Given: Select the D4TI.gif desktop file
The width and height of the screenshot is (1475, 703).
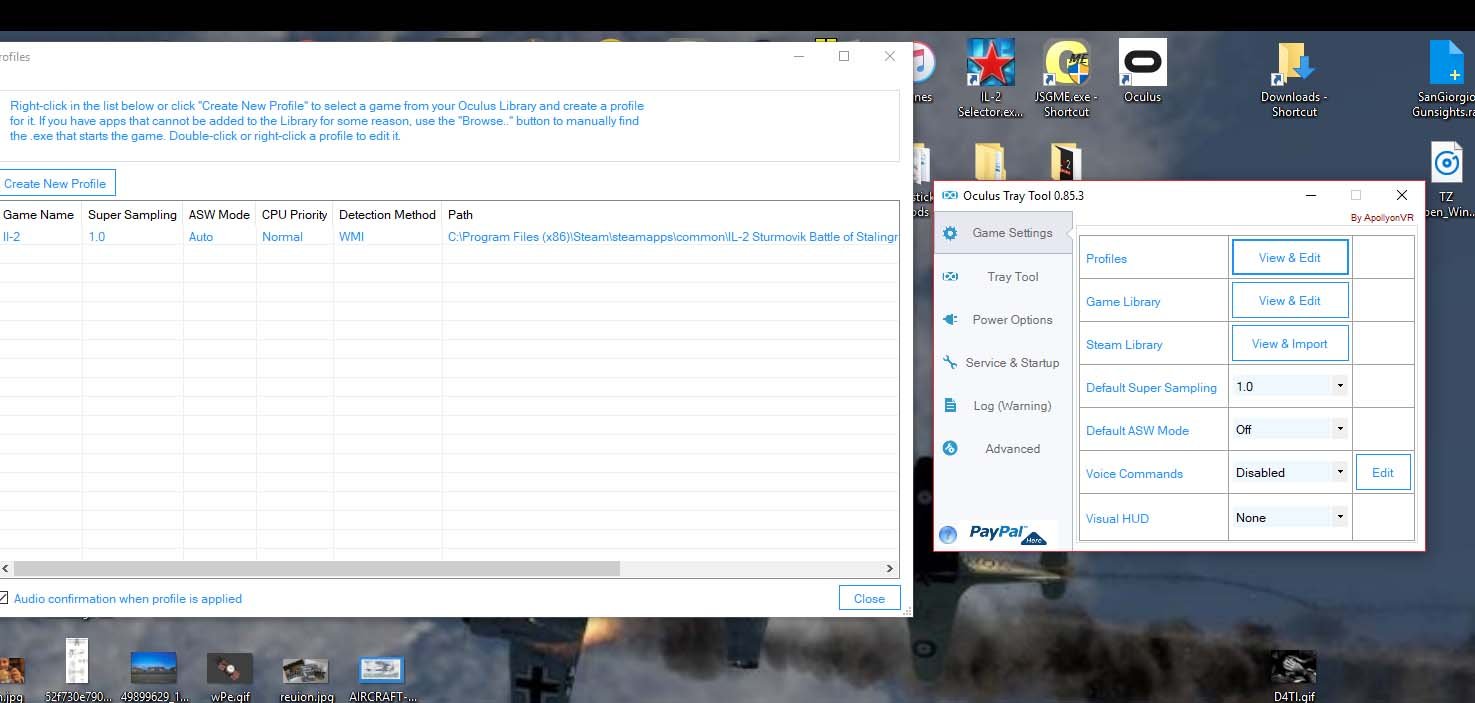Looking at the screenshot, I should click(1293, 676).
